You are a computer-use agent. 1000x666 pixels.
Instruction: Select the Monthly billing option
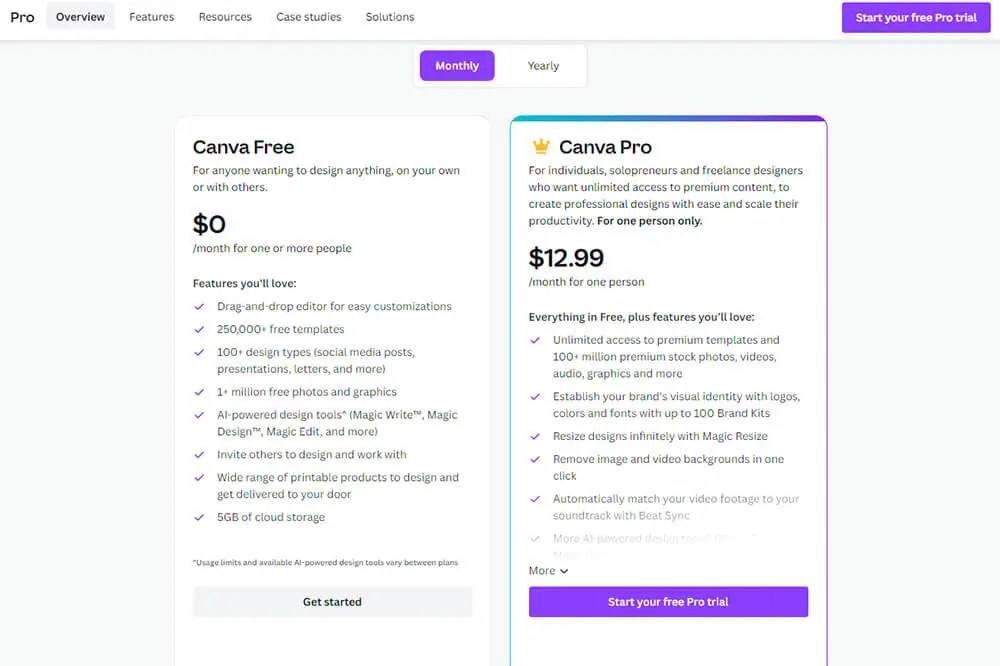pyautogui.click(x=457, y=65)
